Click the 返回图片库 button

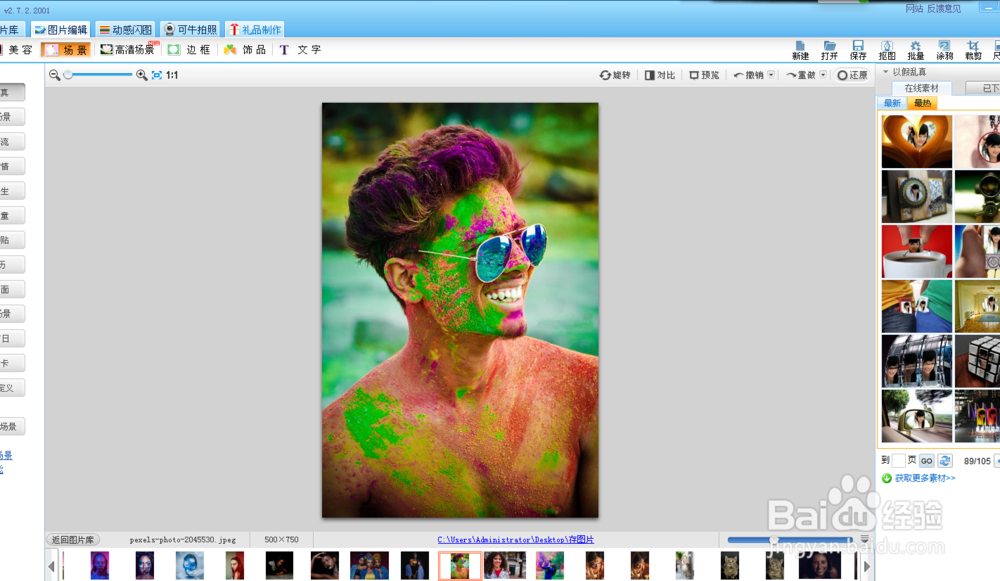73,540
